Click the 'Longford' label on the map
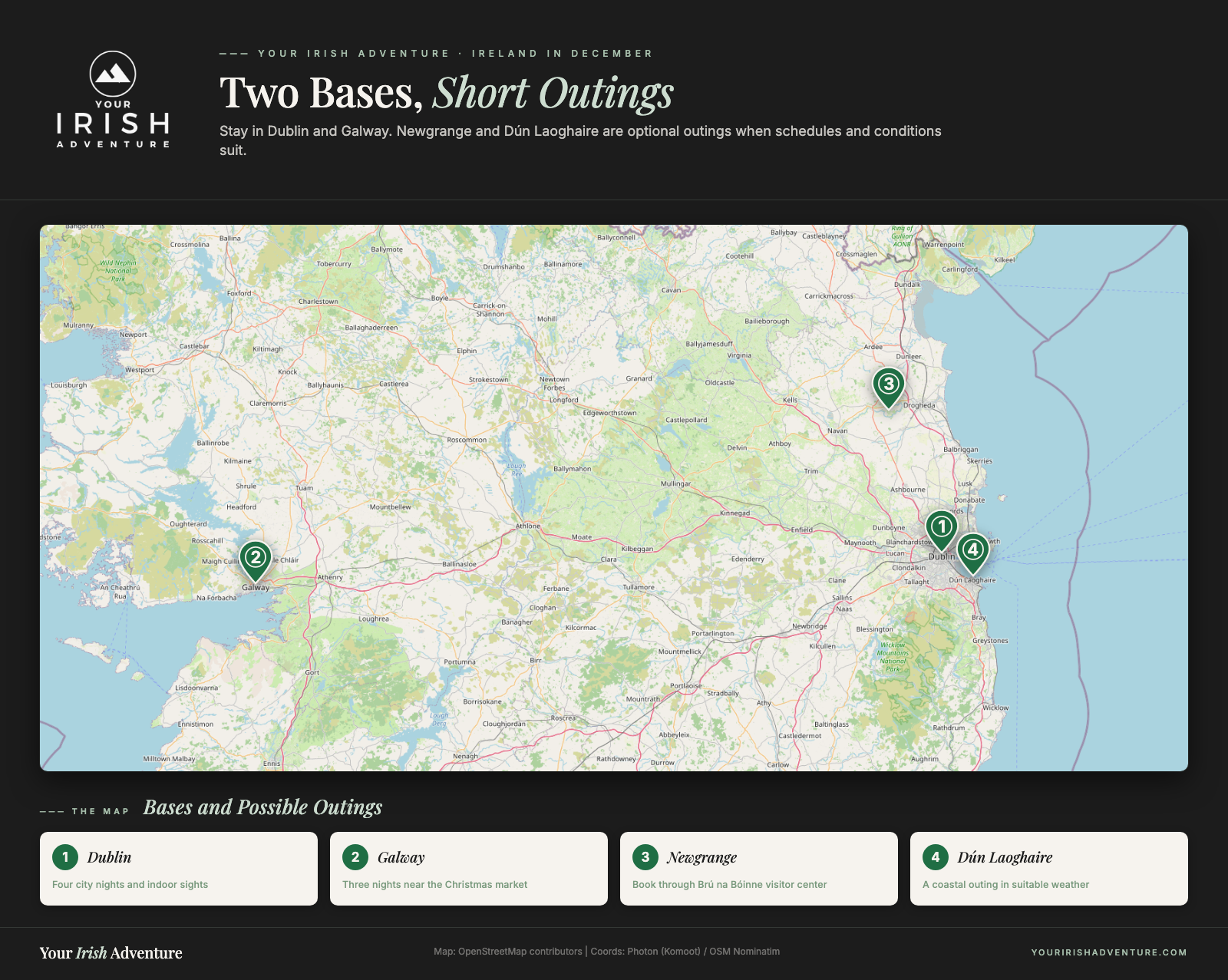The image size is (1228, 980). tap(563, 400)
